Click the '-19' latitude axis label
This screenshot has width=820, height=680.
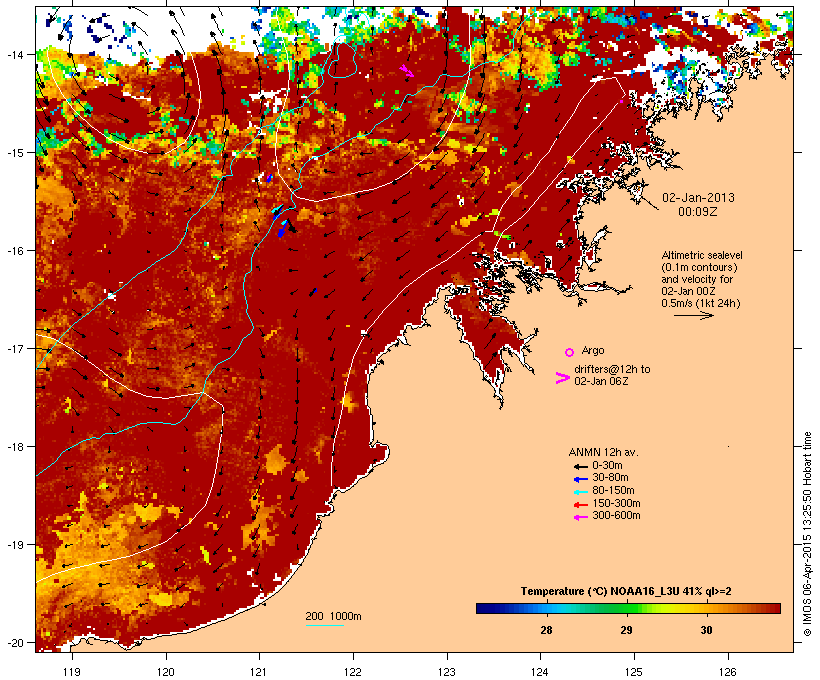14,545
